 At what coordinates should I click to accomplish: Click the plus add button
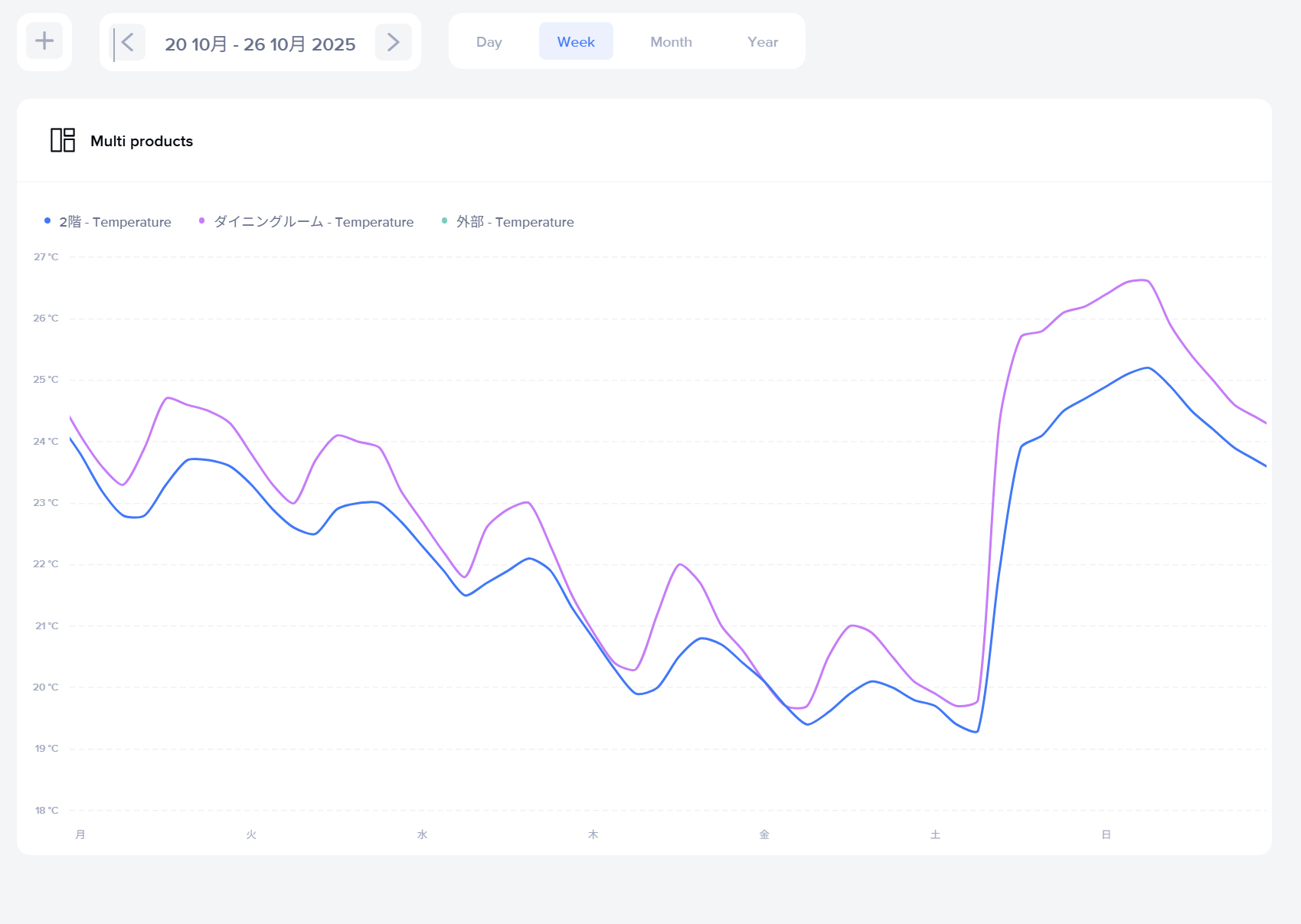click(x=44, y=41)
